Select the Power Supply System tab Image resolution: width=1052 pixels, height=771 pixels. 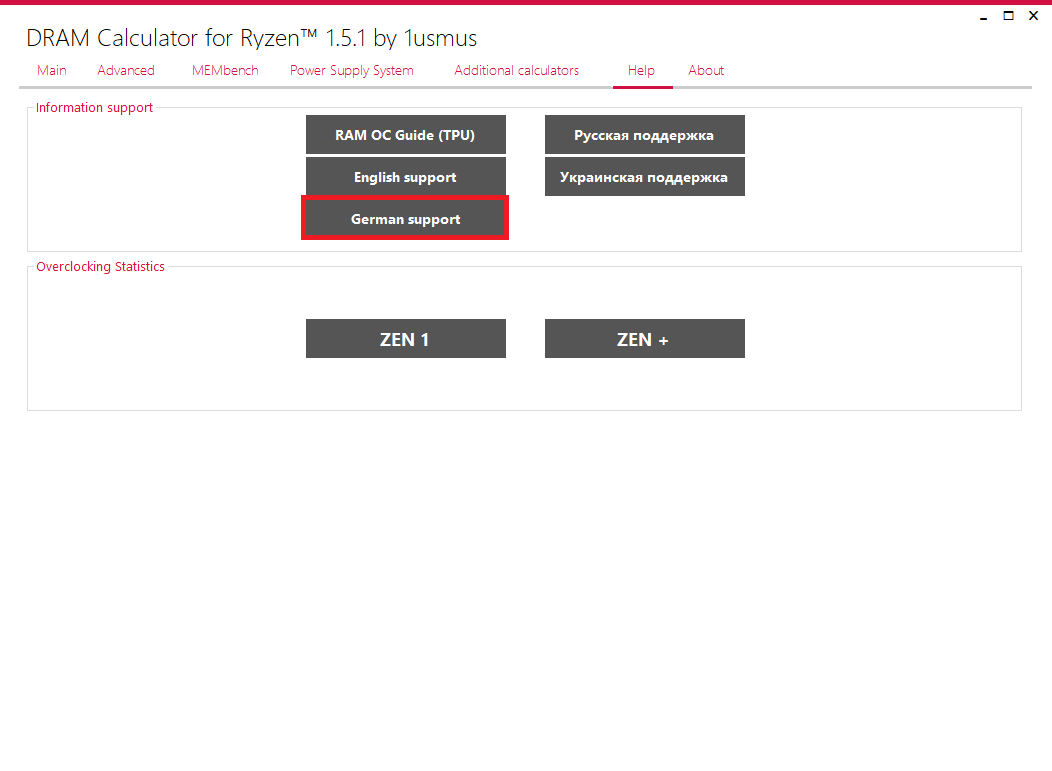coord(352,70)
